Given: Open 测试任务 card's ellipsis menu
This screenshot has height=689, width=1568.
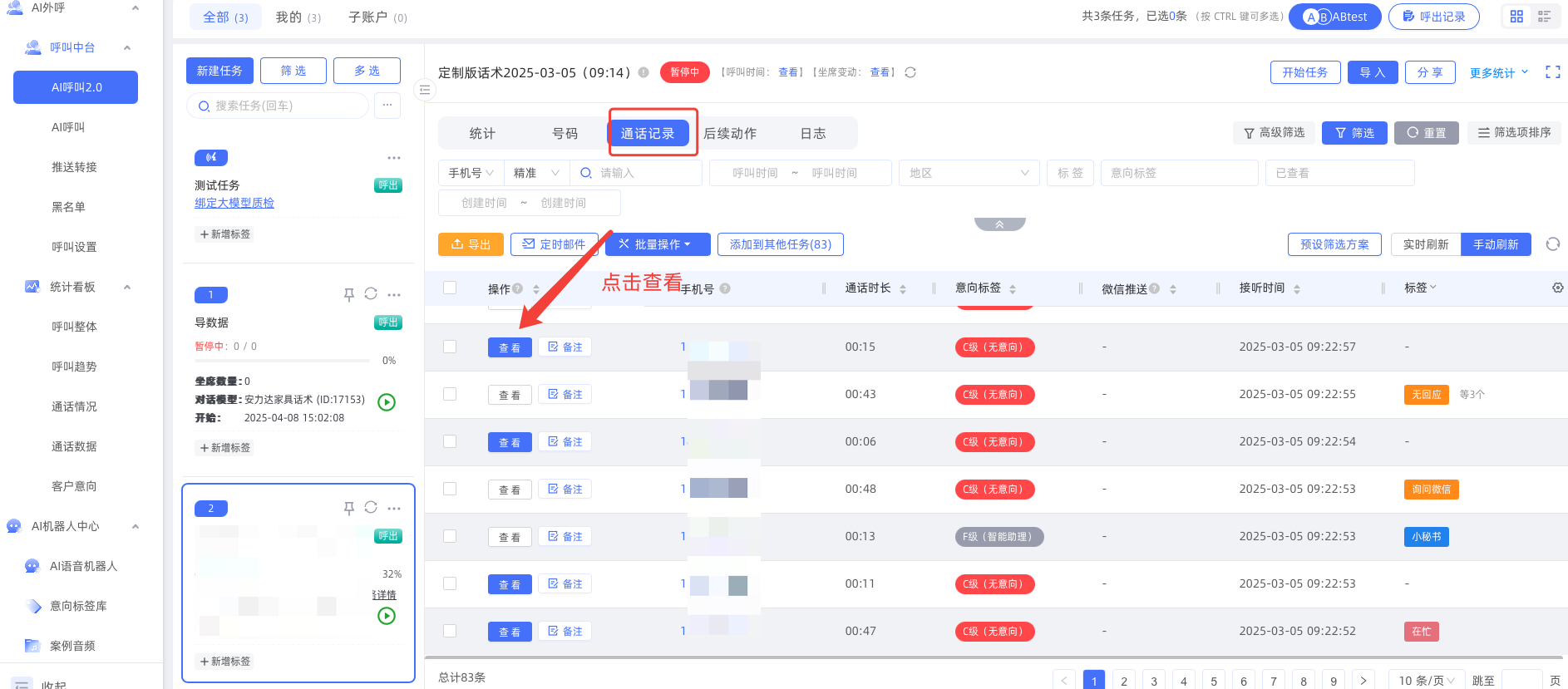Looking at the screenshot, I should 394,158.
